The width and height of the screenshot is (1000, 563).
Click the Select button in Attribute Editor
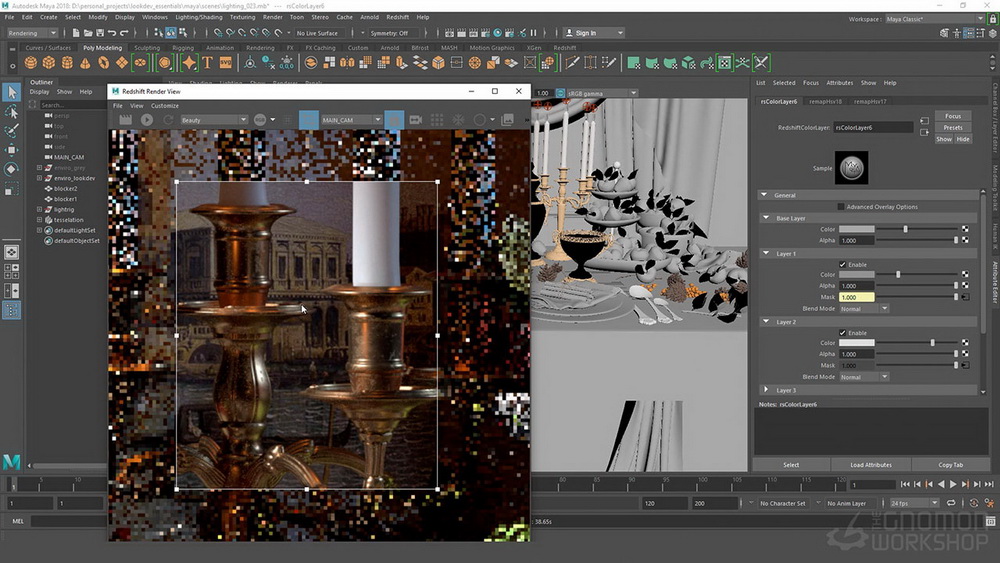tap(791, 465)
